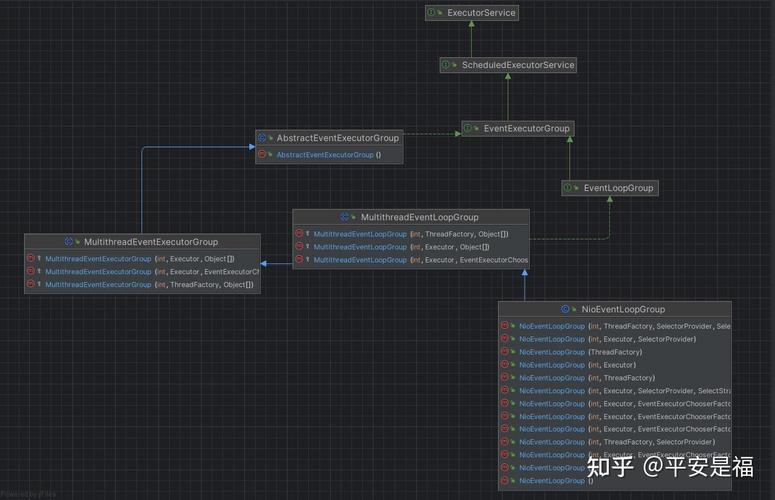The image size is (775, 500).
Task: Click NioEventLoopGroup (int, ThreadFactory) constructor text
Action: coord(587,378)
